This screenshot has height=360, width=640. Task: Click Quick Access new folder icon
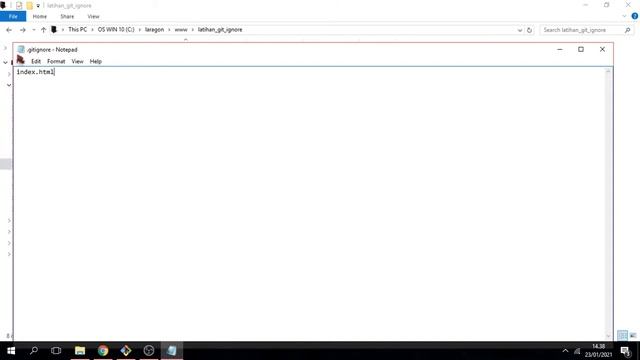point(29,5)
